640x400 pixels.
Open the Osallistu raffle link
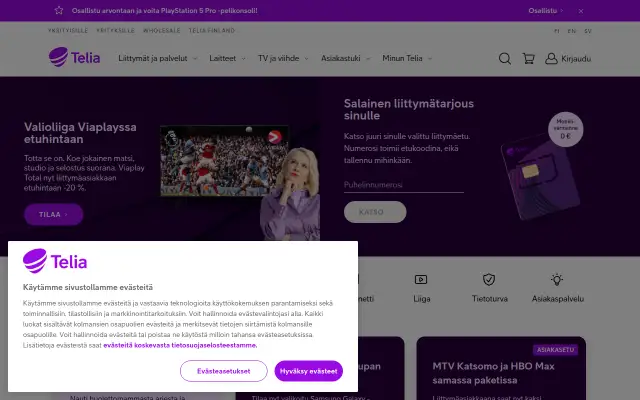click(x=545, y=11)
